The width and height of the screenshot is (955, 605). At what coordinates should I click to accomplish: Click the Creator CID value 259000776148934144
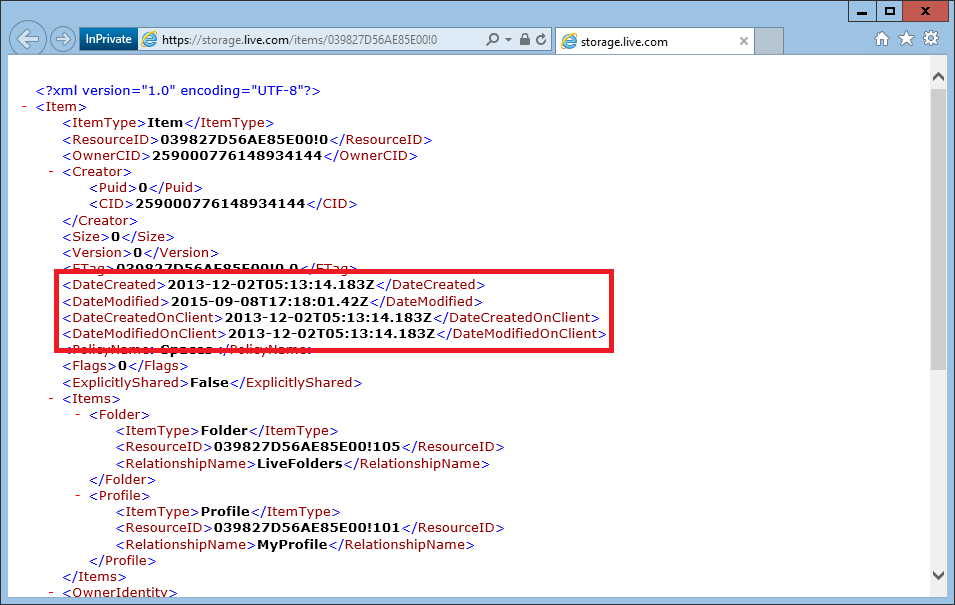point(220,203)
